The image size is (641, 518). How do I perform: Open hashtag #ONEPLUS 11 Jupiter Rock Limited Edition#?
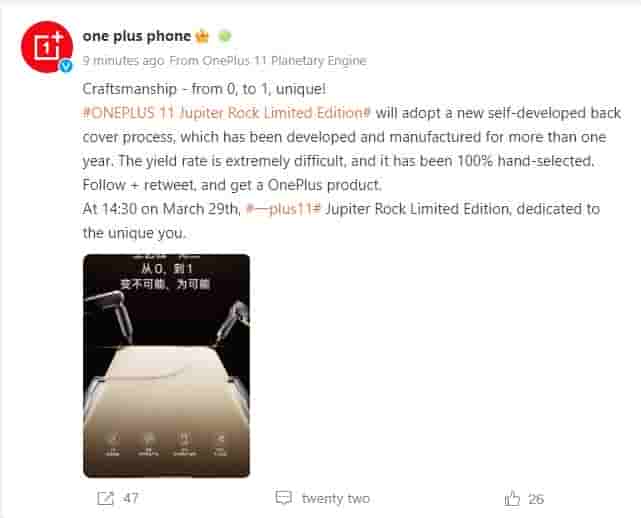[226, 113]
